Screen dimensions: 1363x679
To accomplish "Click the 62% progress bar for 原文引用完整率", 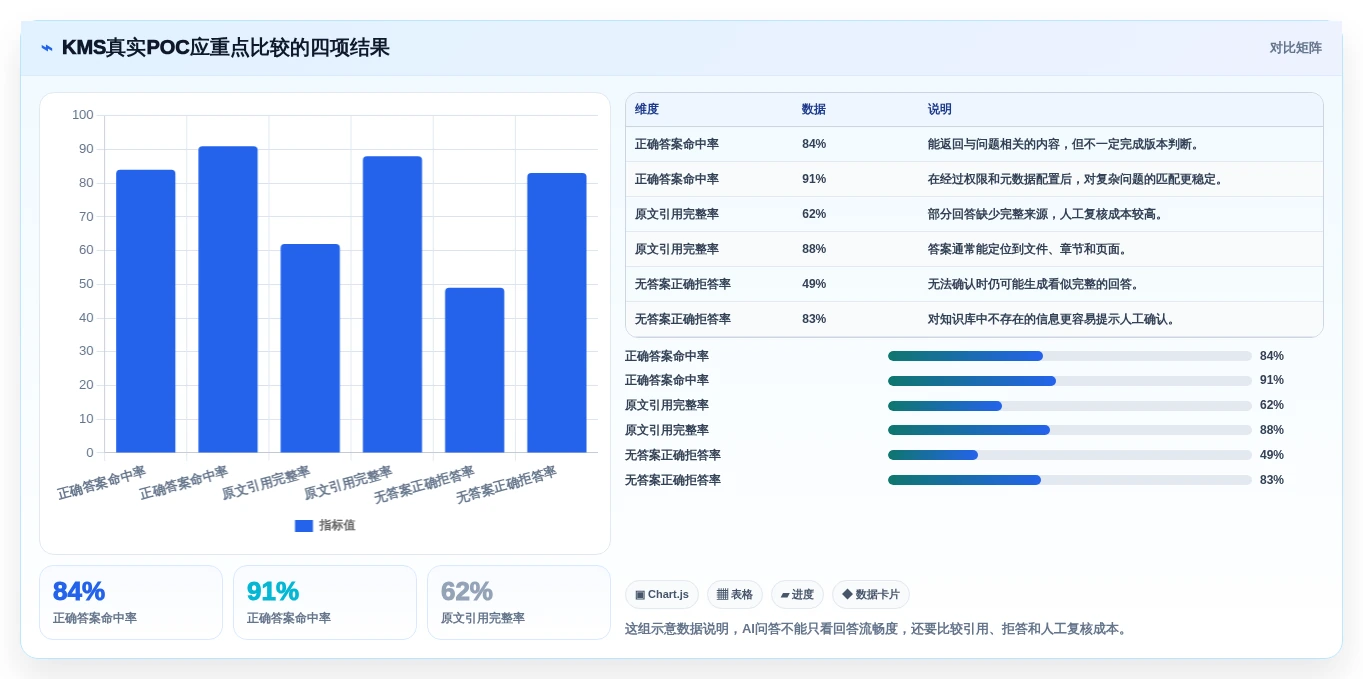I will tap(1069, 405).
